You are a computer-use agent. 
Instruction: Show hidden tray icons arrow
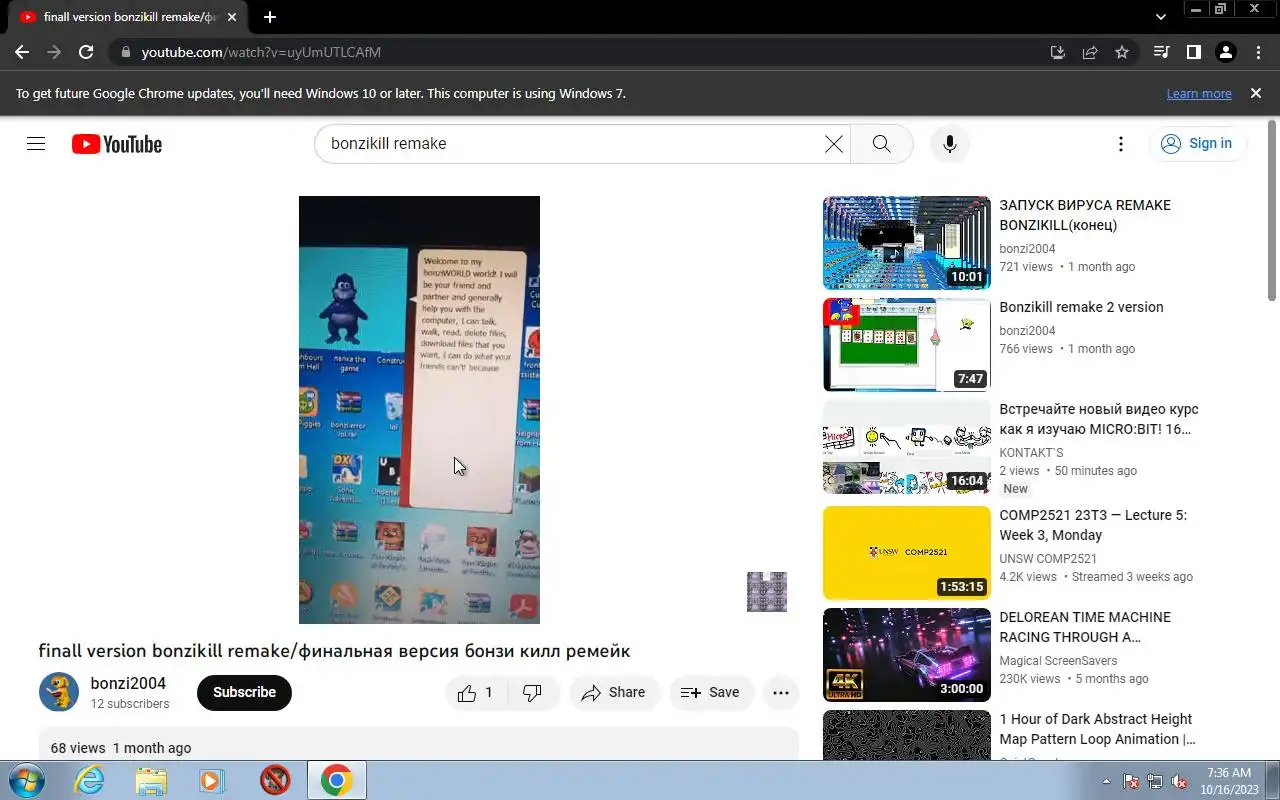click(x=1106, y=781)
